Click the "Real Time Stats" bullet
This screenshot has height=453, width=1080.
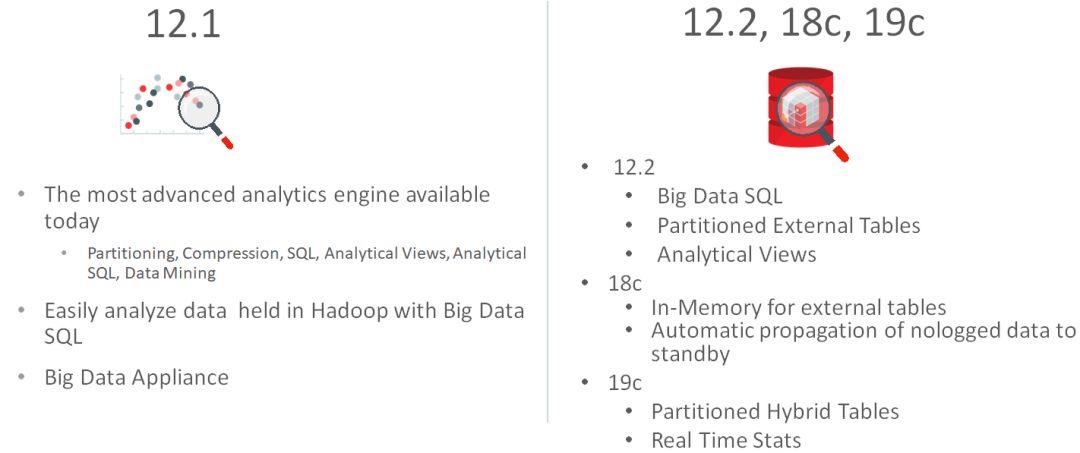pos(726,439)
